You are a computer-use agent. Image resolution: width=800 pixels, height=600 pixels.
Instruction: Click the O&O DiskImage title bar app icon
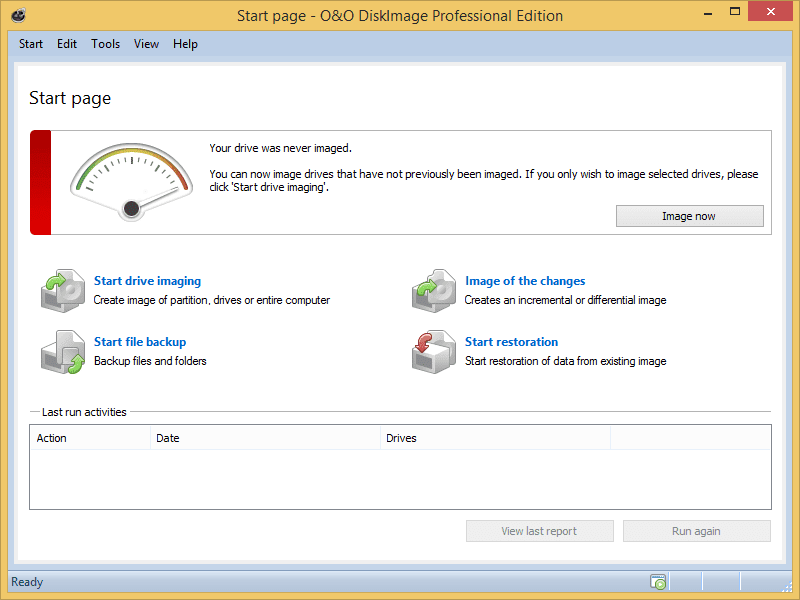point(18,15)
